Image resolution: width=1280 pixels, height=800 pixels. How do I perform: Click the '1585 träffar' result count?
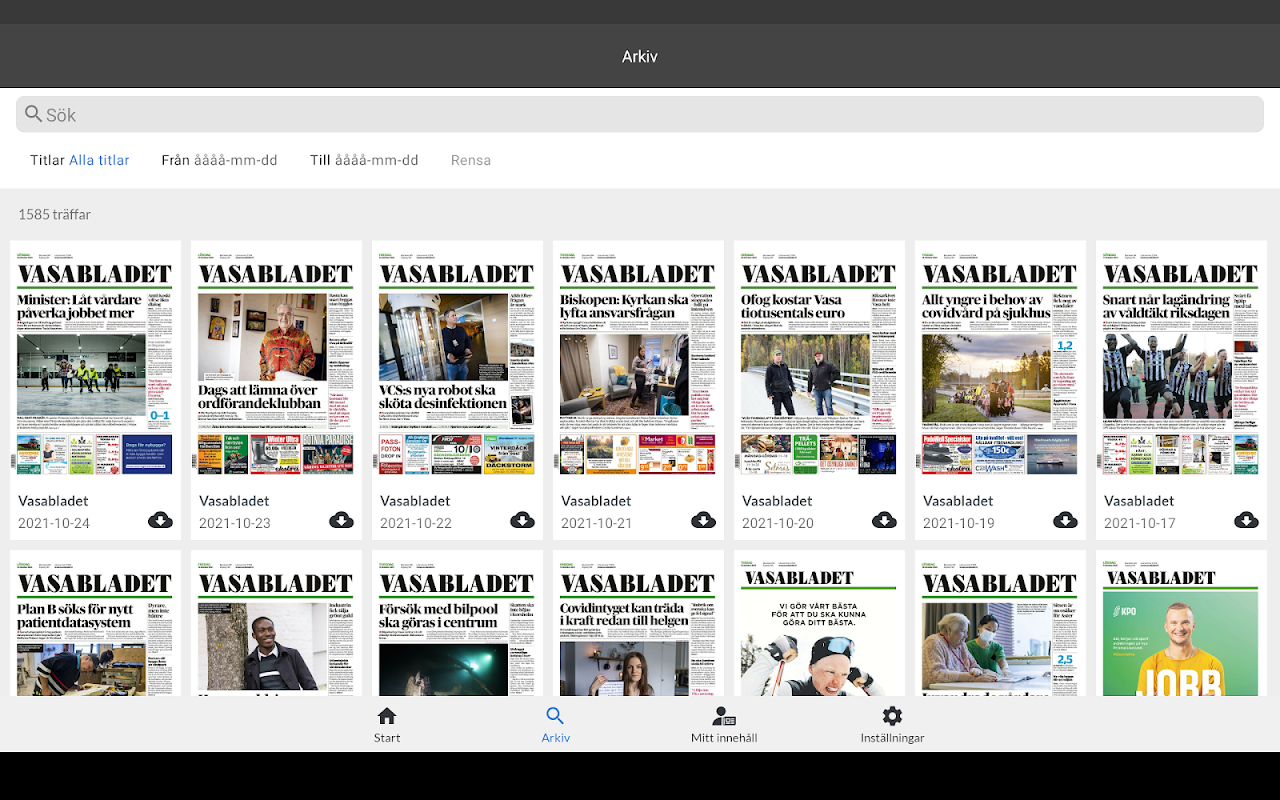[x=54, y=214]
